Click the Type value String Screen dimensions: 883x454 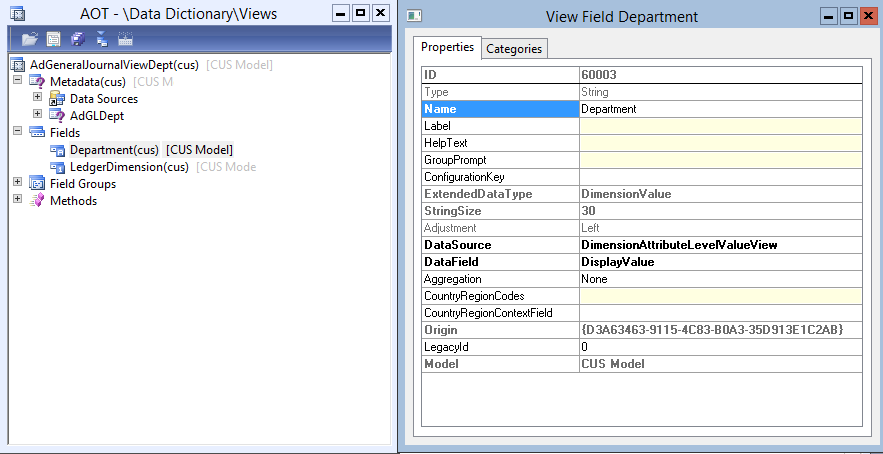721,92
